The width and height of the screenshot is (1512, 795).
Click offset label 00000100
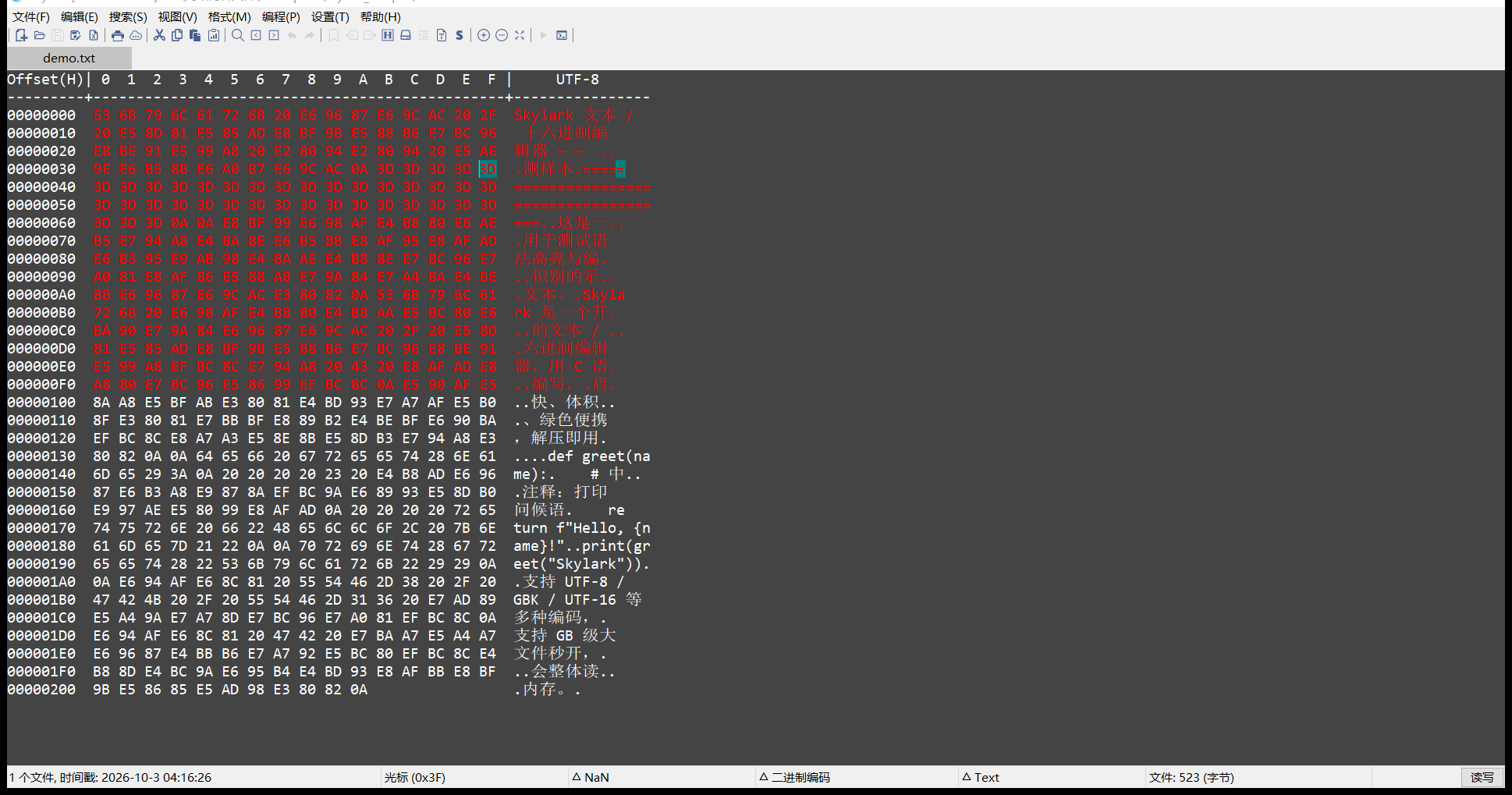(x=42, y=402)
